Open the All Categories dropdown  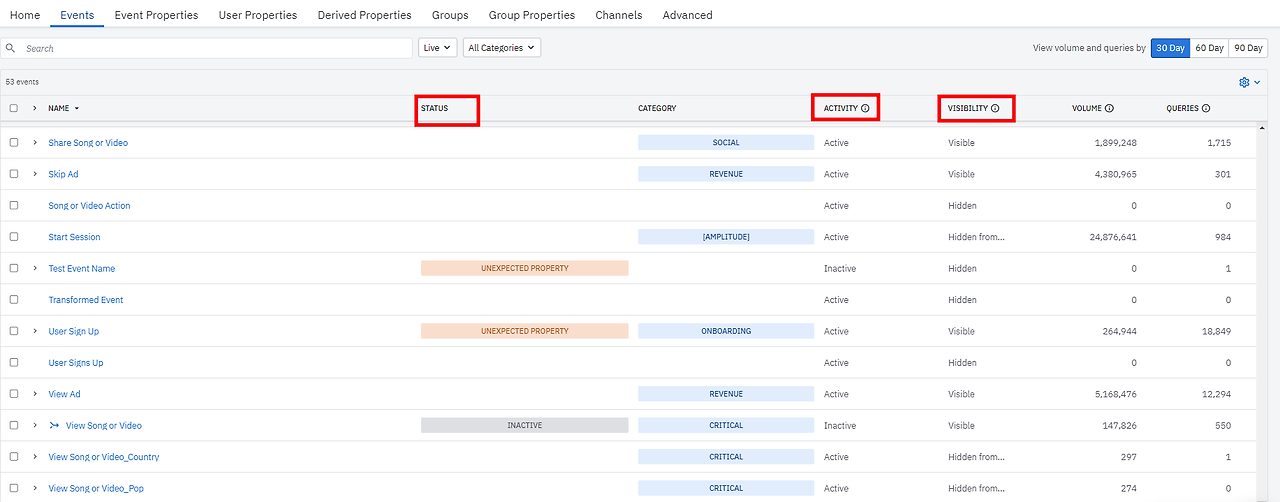point(502,48)
